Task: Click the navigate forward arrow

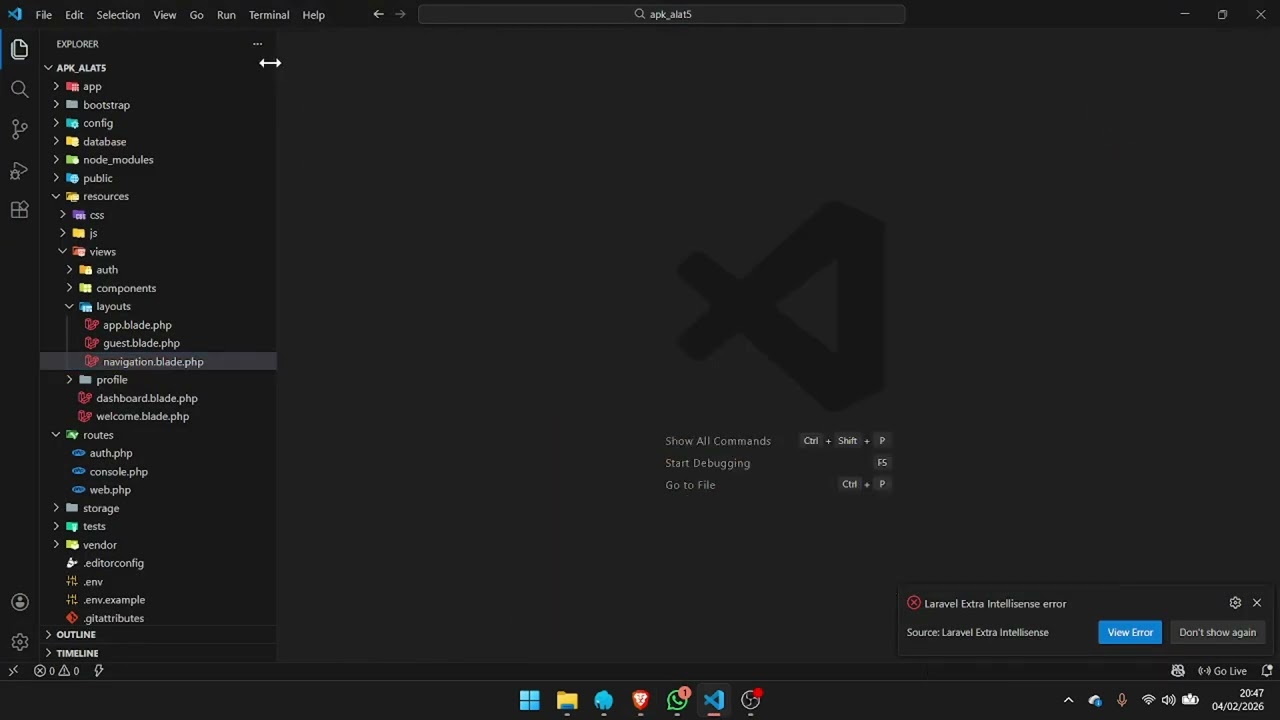Action: pos(401,14)
